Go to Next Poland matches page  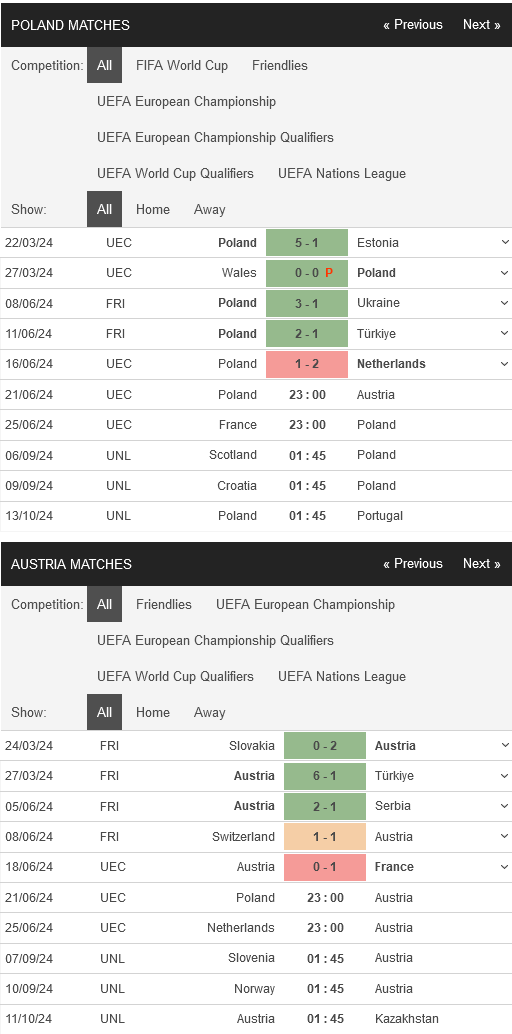482,24
